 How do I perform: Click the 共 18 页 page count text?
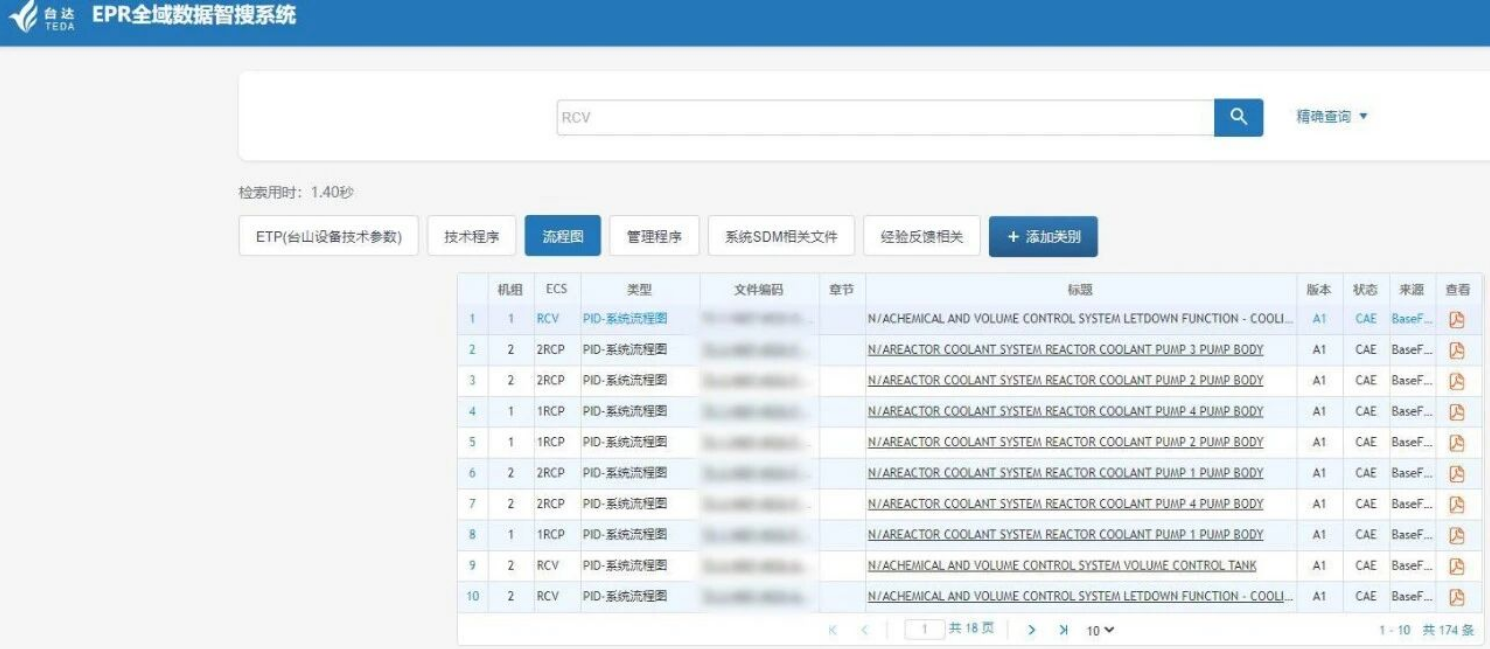pos(973,630)
